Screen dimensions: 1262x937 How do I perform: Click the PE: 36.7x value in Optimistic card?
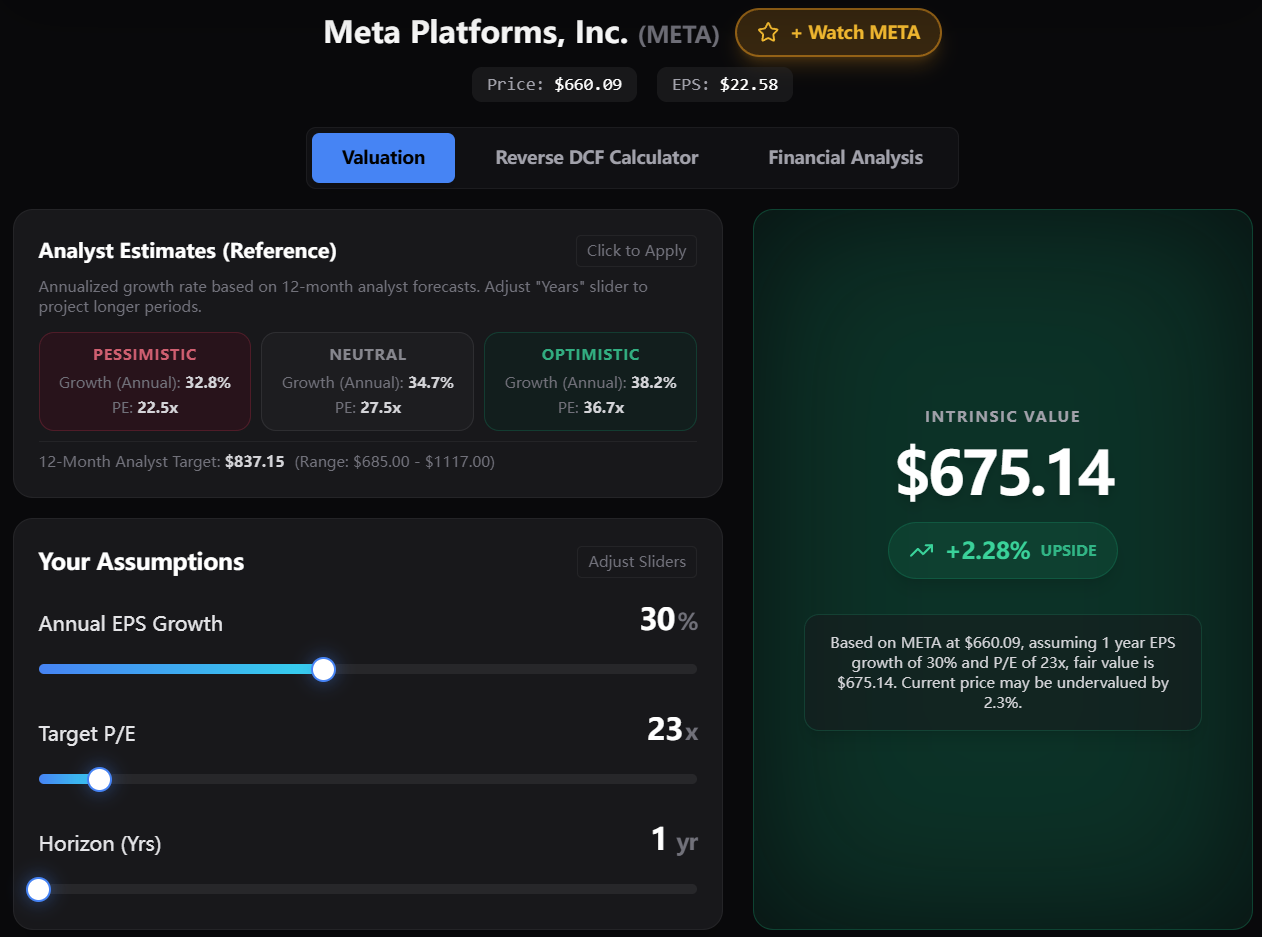[591, 408]
